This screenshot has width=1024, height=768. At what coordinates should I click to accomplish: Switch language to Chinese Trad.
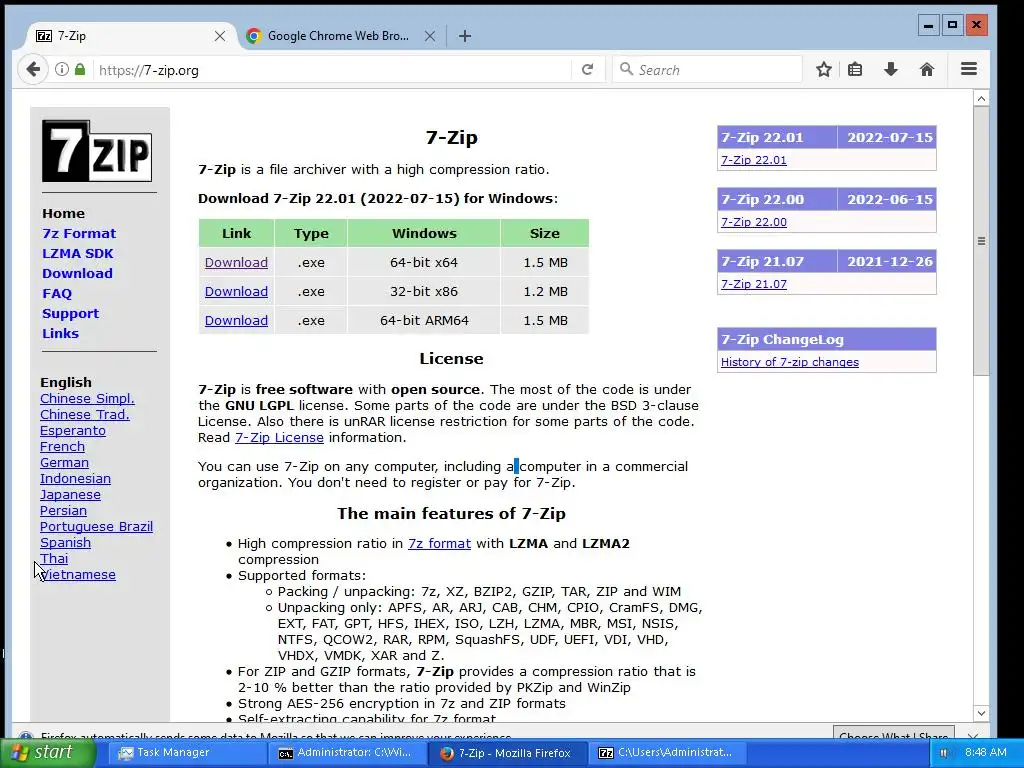point(84,415)
